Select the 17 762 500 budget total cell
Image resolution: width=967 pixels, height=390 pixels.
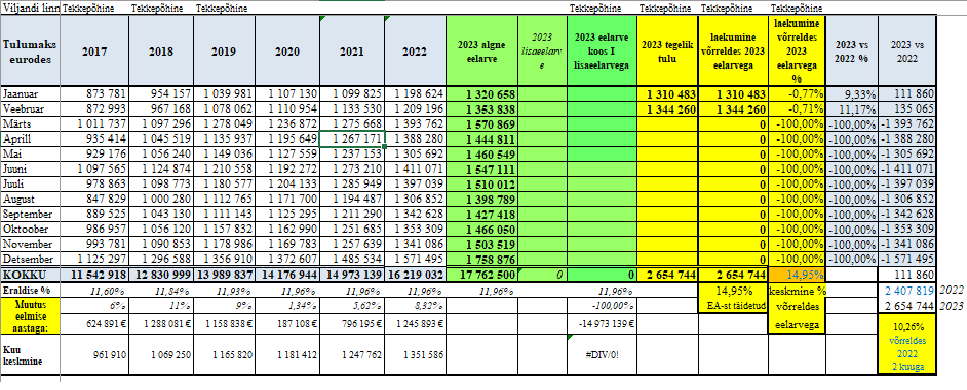(482, 275)
